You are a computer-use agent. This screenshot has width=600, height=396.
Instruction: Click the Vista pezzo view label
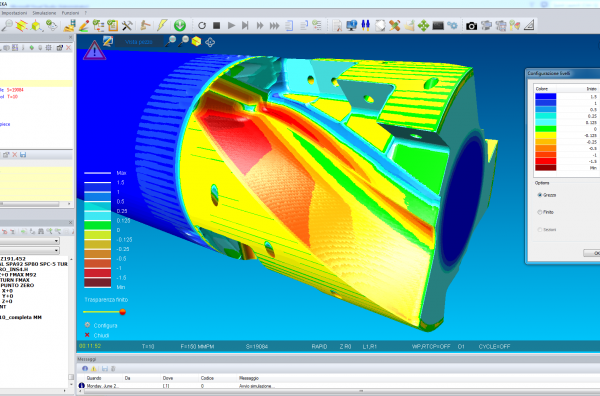(139, 42)
